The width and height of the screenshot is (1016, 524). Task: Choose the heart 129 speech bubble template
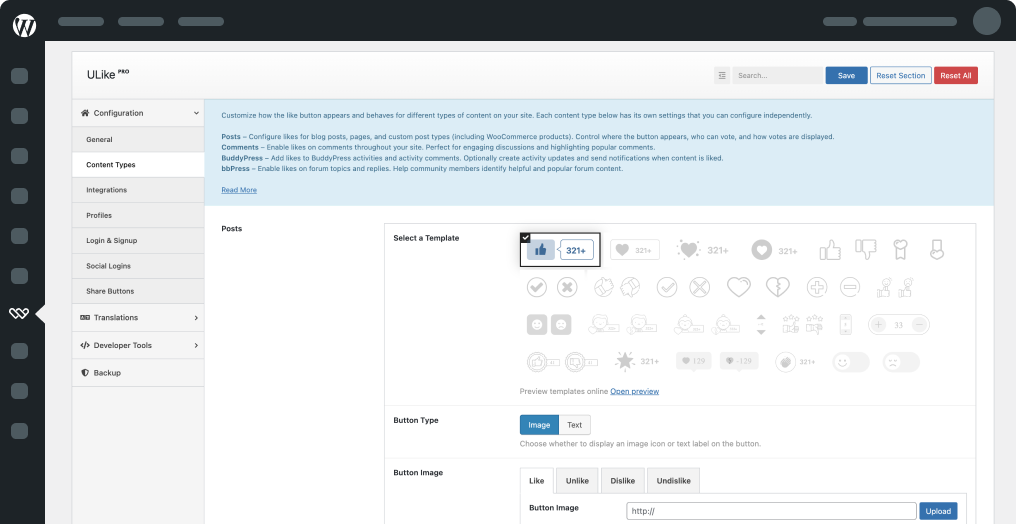click(x=693, y=361)
